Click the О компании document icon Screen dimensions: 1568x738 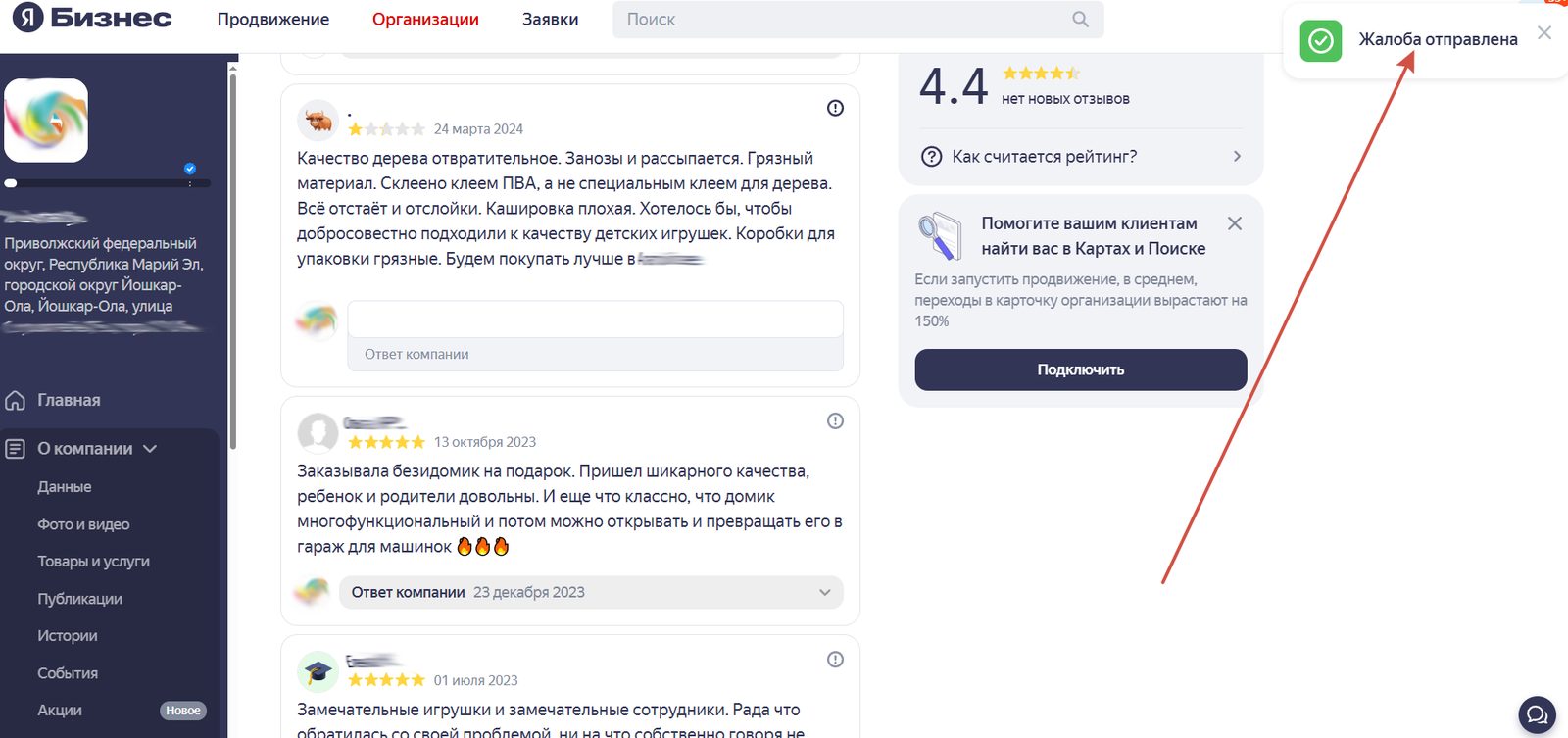coord(15,449)
